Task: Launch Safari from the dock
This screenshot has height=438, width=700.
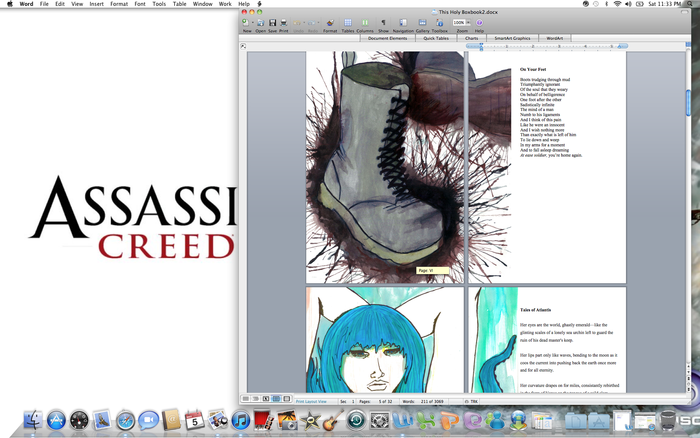Action: pos(125,420)
